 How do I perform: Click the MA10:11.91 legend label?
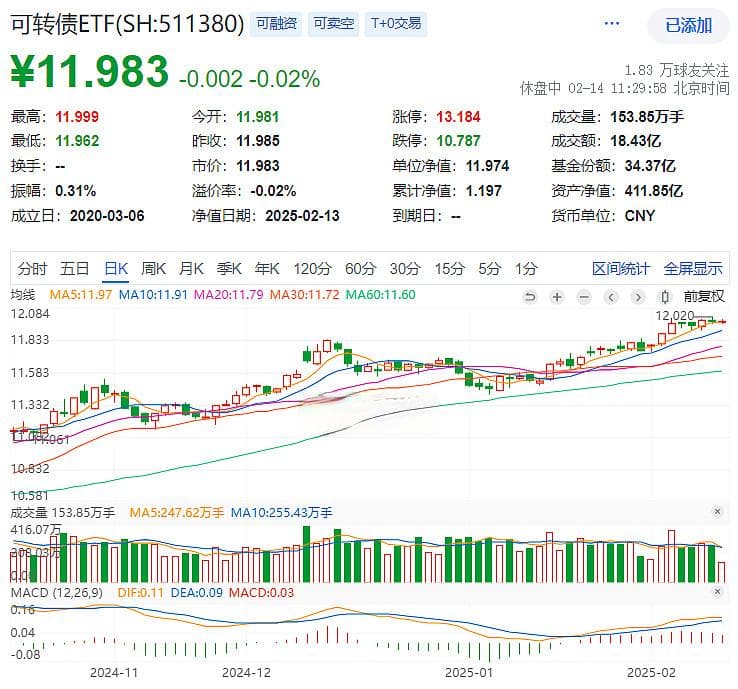click(x=153, y=295)
